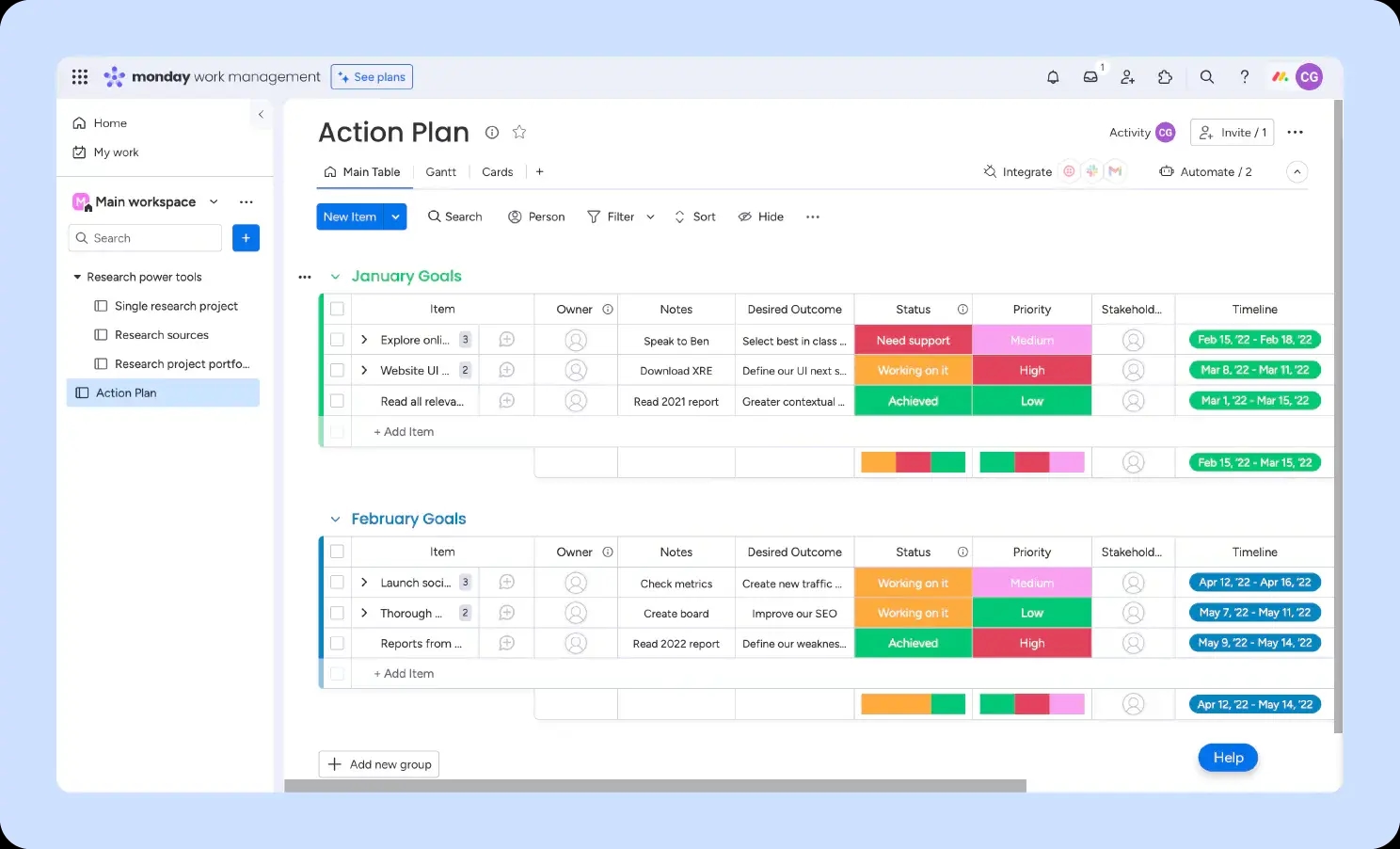Click See plans button
The image size is (1400, 849).
point(372,77)
